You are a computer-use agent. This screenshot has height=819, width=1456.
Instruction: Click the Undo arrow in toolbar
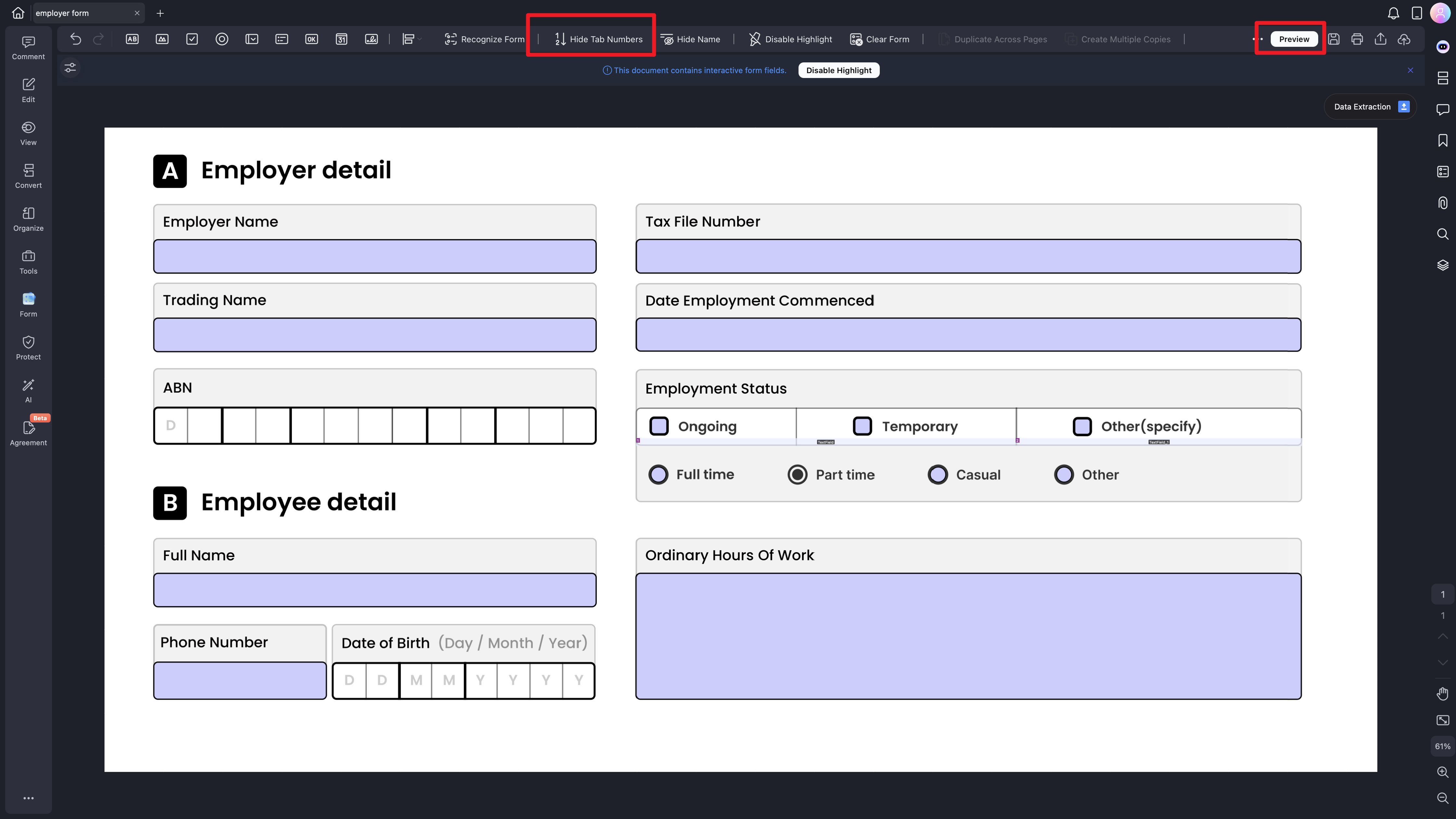pos(76,39)
